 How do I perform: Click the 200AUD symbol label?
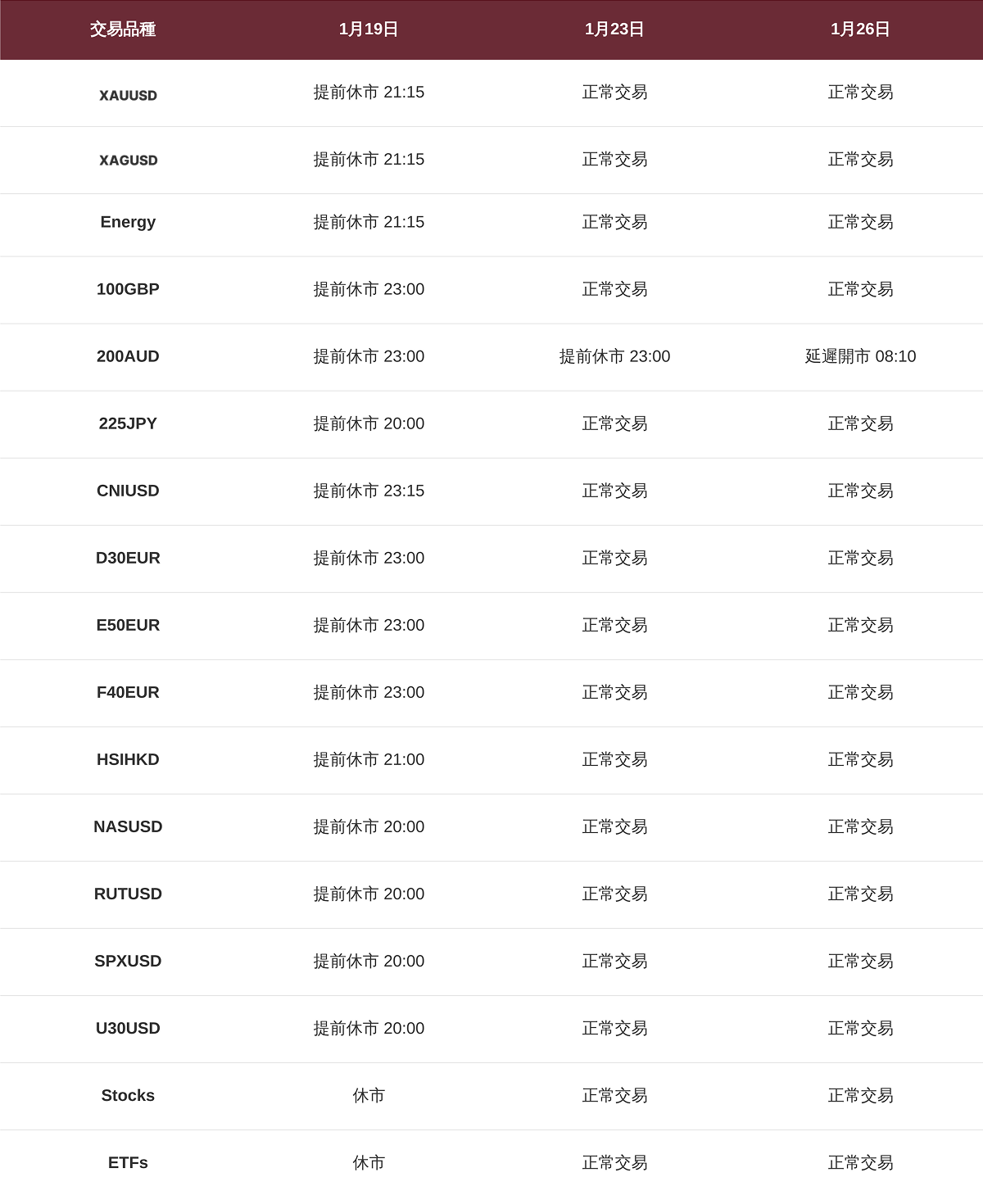point(128,356)
